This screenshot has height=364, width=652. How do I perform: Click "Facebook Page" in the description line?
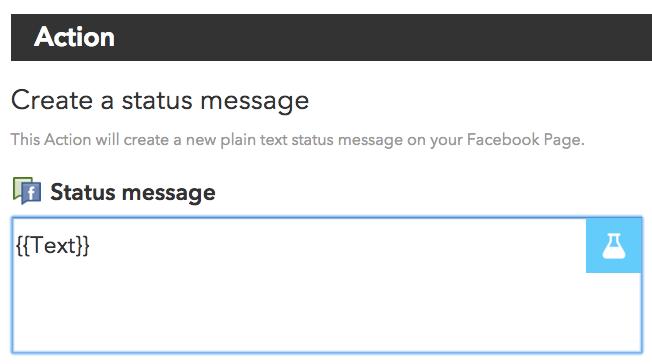click(525, 140)
